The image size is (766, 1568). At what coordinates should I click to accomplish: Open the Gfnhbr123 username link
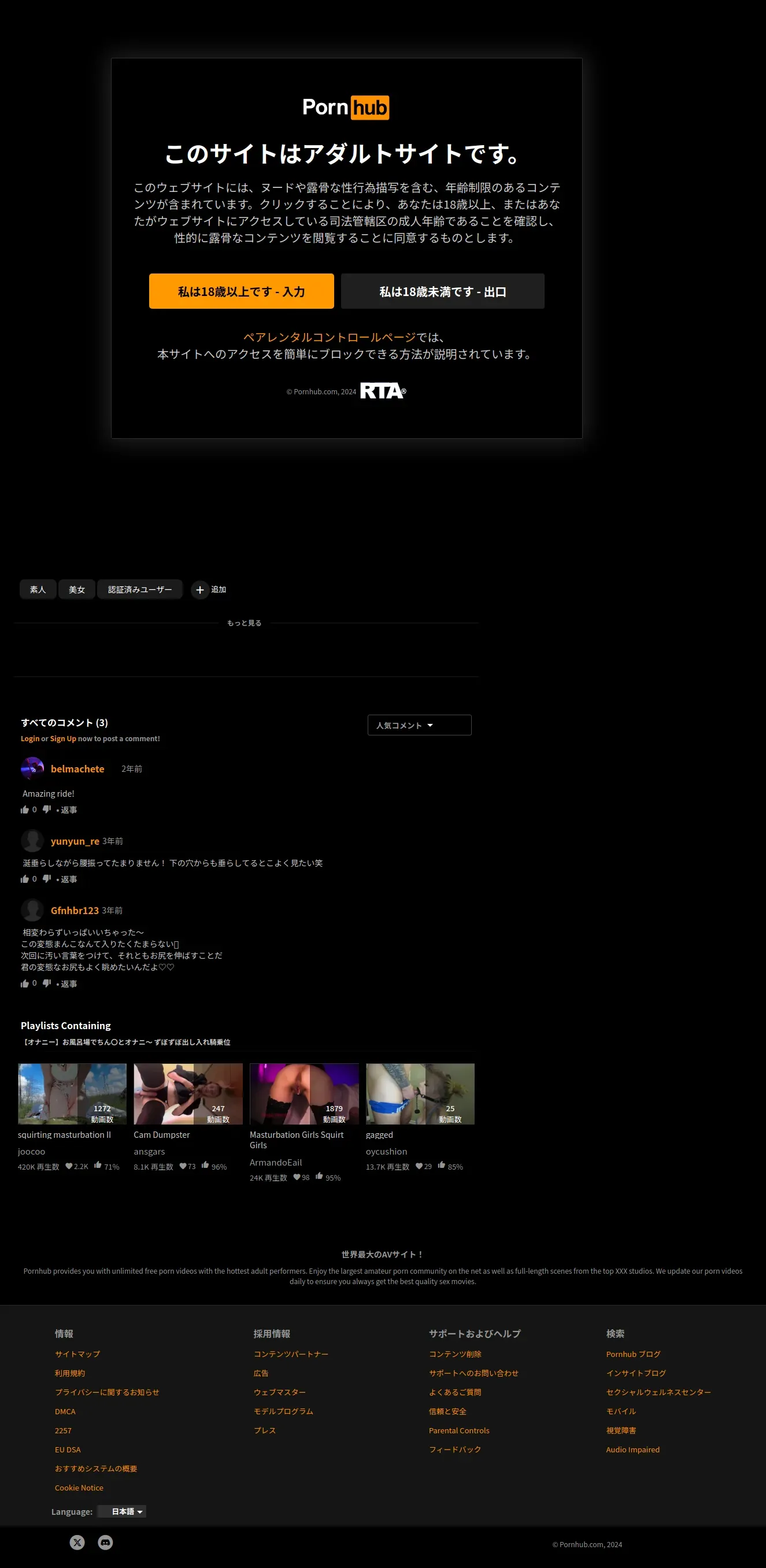pyautogui.click(x=74, y=911)
